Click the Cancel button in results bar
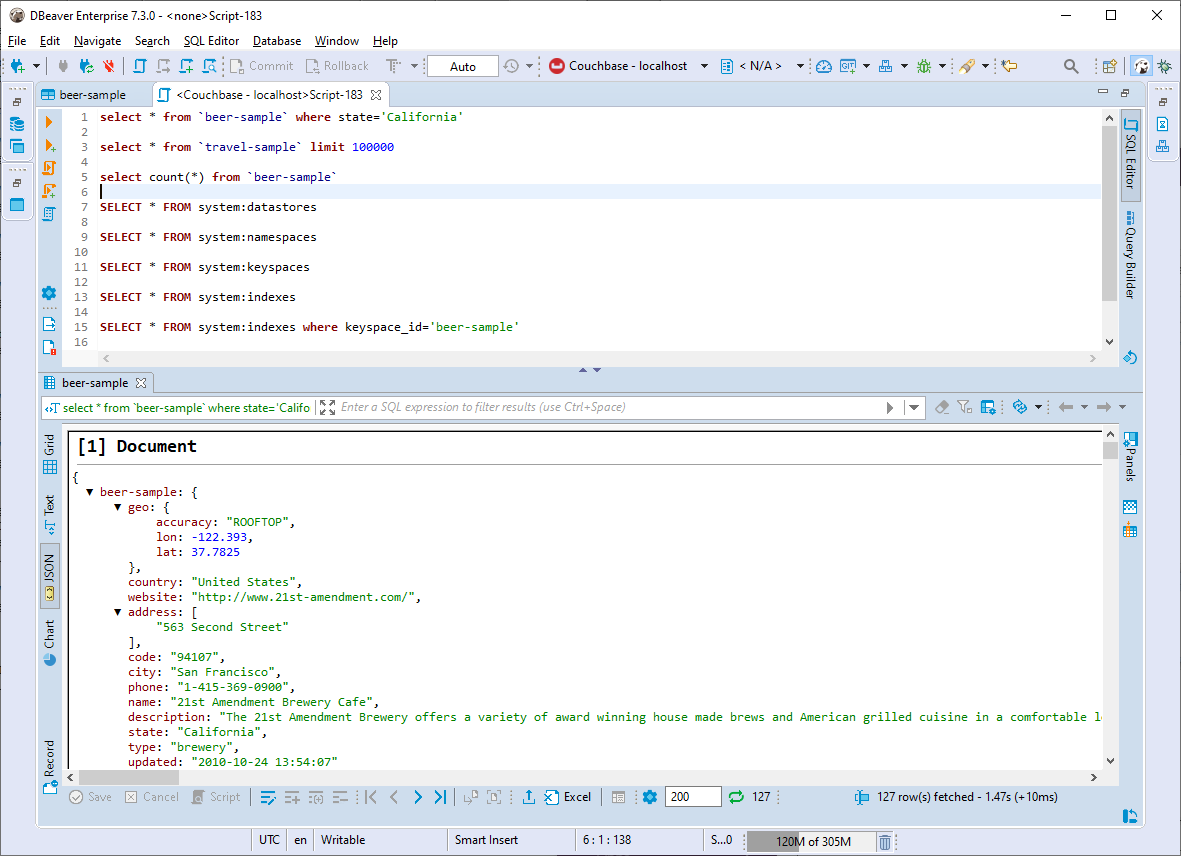1181x856 pixels. coord(151,797)
